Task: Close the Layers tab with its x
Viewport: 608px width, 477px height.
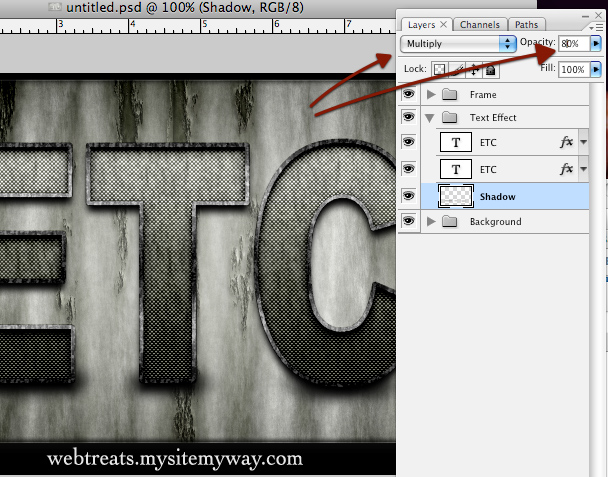Action: 444,24
